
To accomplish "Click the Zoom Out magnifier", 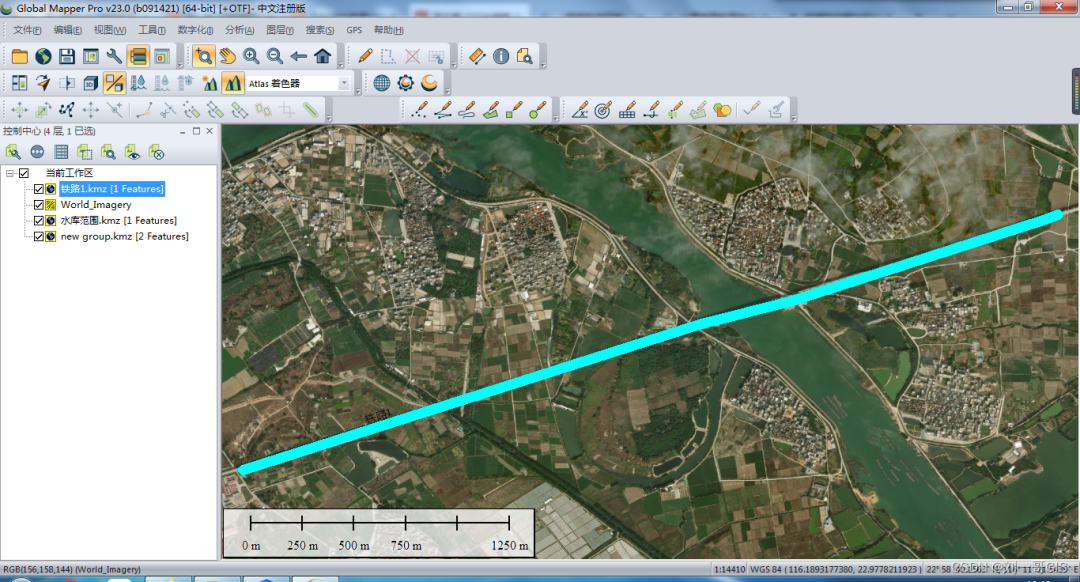I will click(x=274, y=56).
